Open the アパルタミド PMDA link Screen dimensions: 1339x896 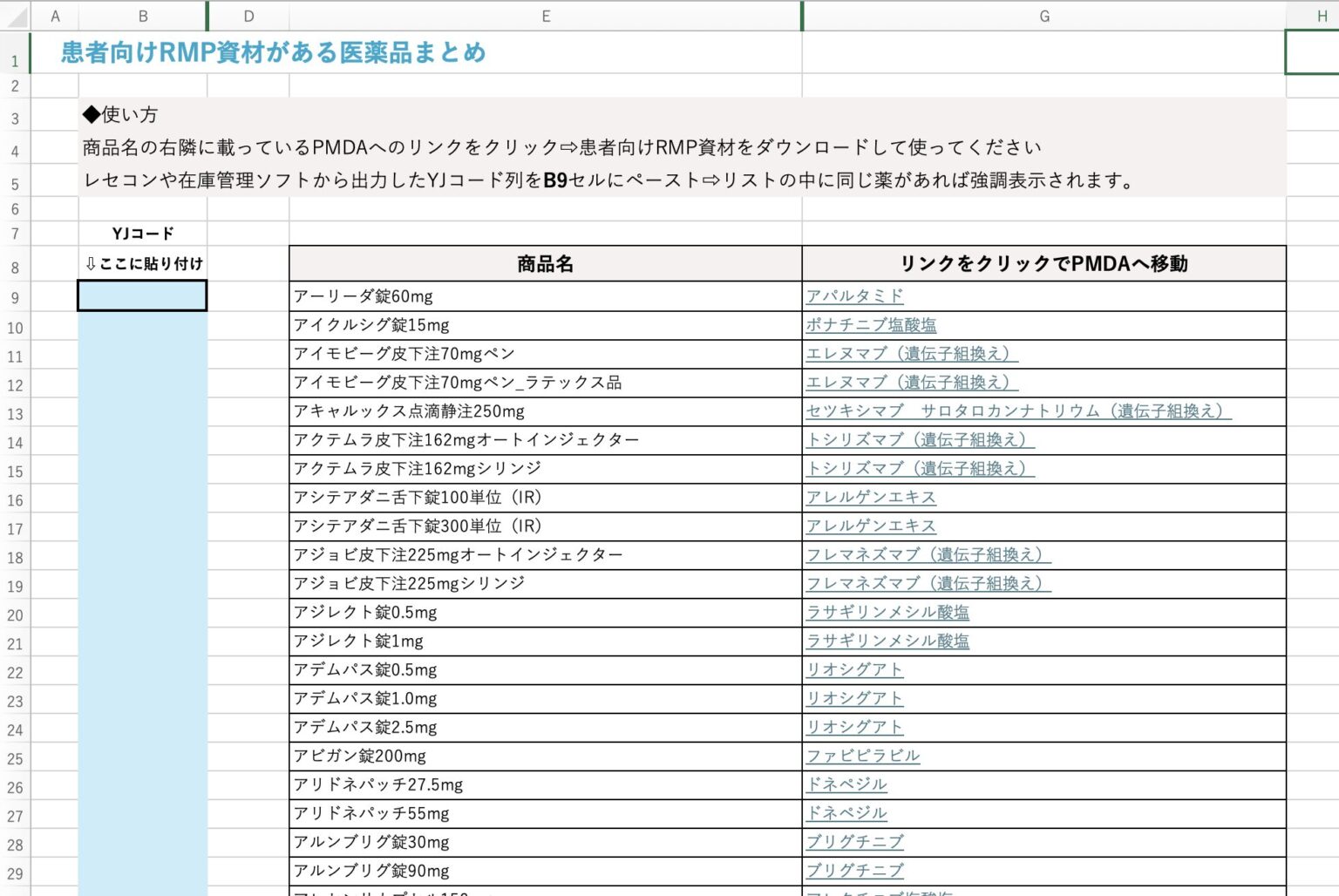tap(854, 295)
